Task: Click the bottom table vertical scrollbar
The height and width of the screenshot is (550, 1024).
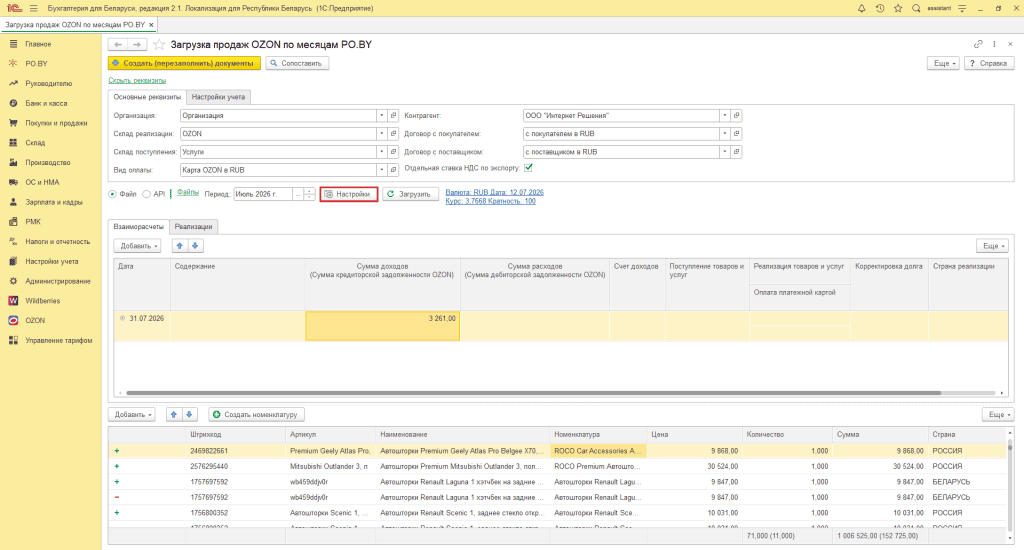Action: pos(1010,447)
